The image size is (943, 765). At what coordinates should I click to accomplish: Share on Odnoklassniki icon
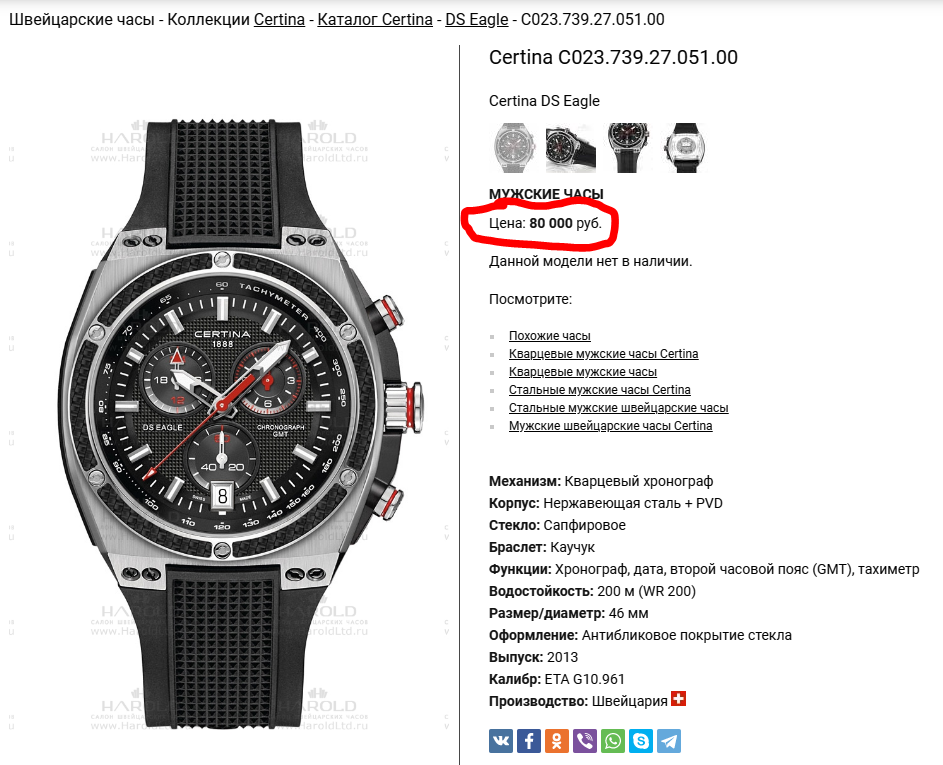(x=557, y=741)
